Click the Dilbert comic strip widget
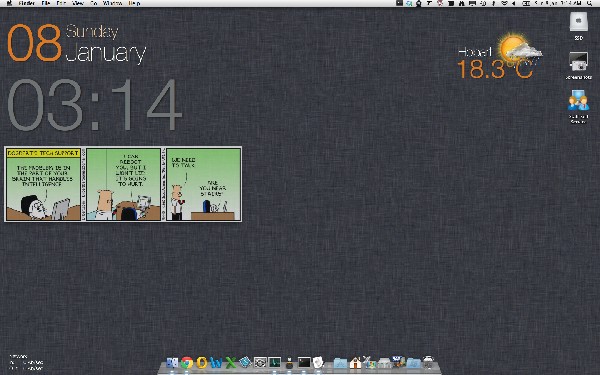This screenshot has height=375, width=600. click(123, 184)
